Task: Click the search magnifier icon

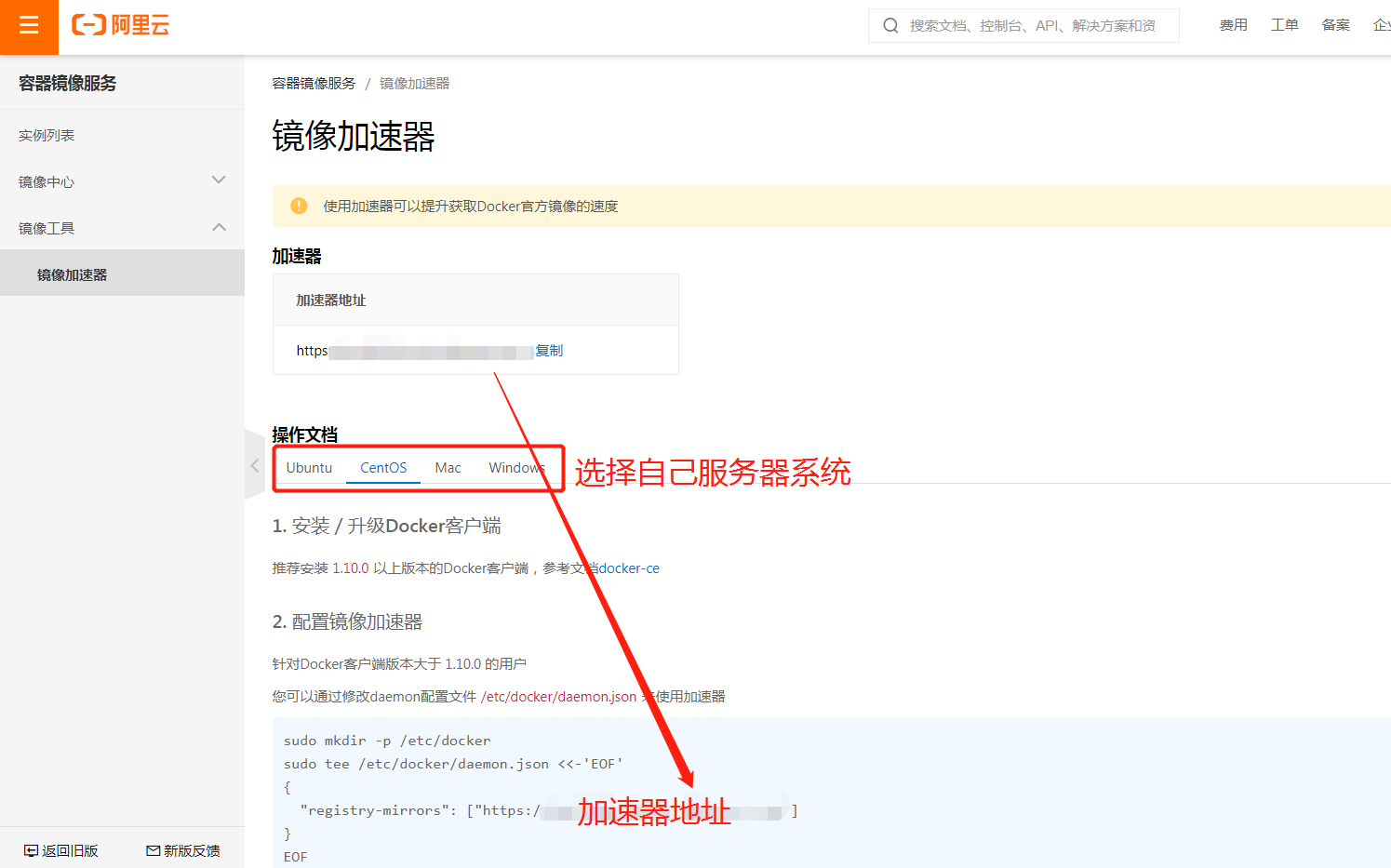Action: click(890, 26)
